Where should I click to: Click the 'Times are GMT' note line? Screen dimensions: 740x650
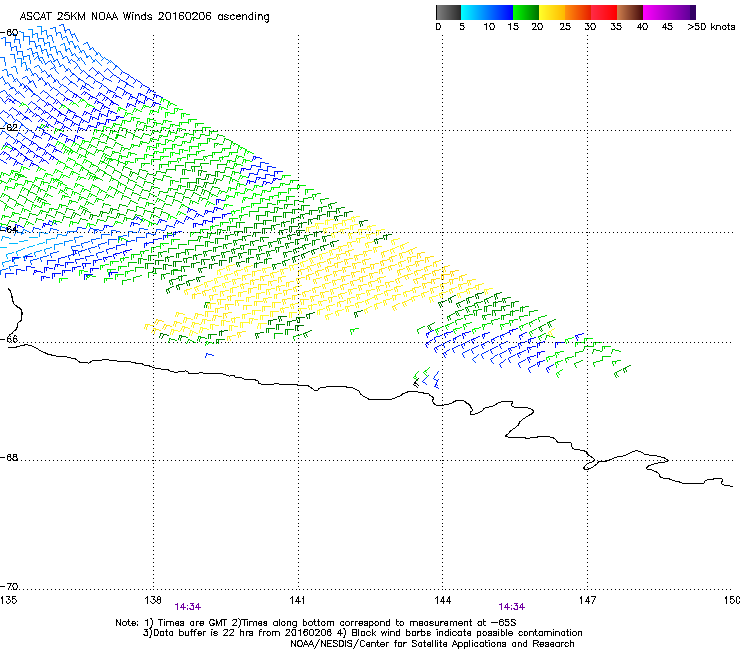316,623
